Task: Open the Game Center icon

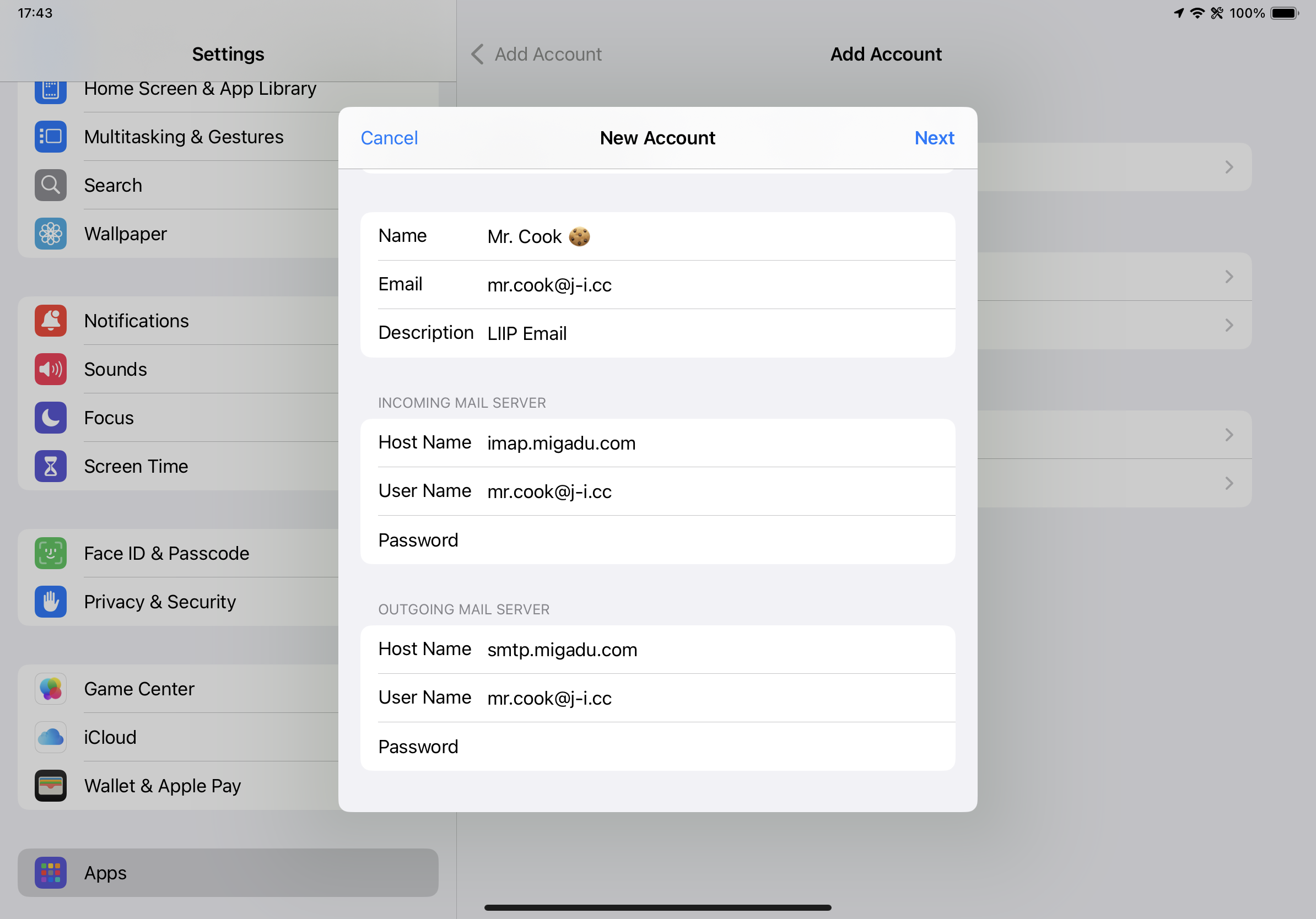Action: 51,689
